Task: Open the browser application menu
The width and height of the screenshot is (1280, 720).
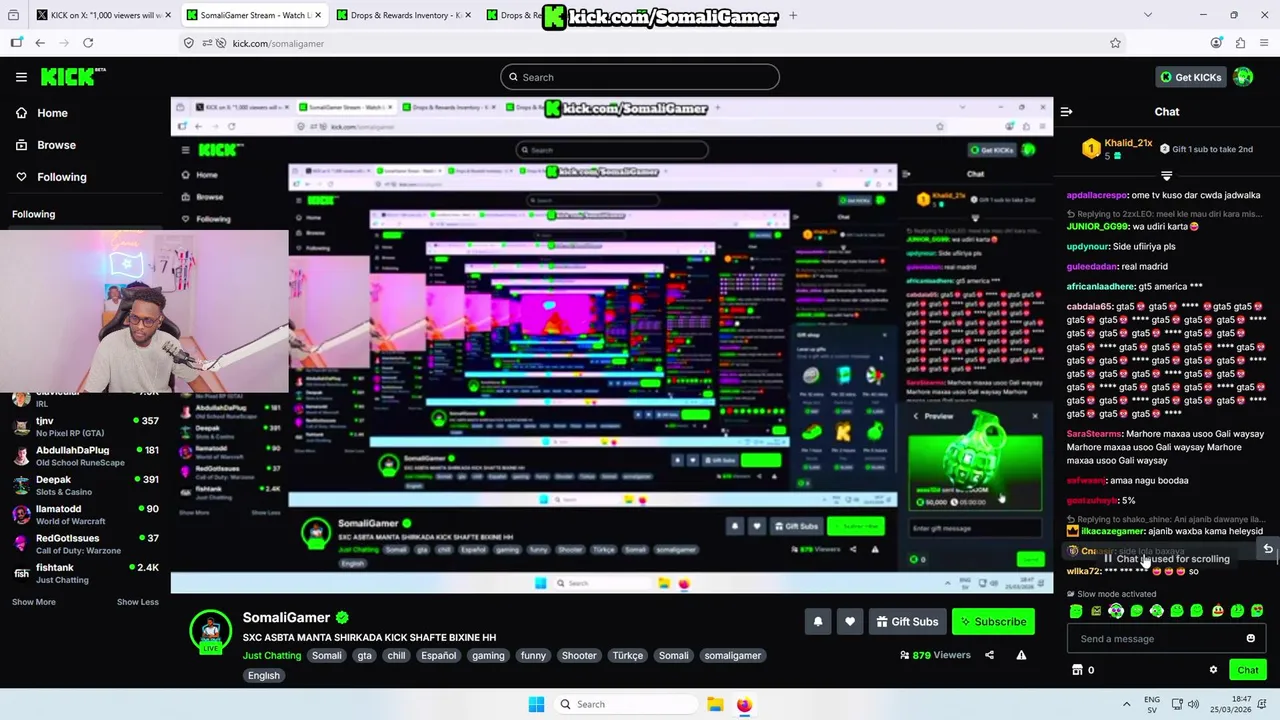Action: tap(1264, 43)
